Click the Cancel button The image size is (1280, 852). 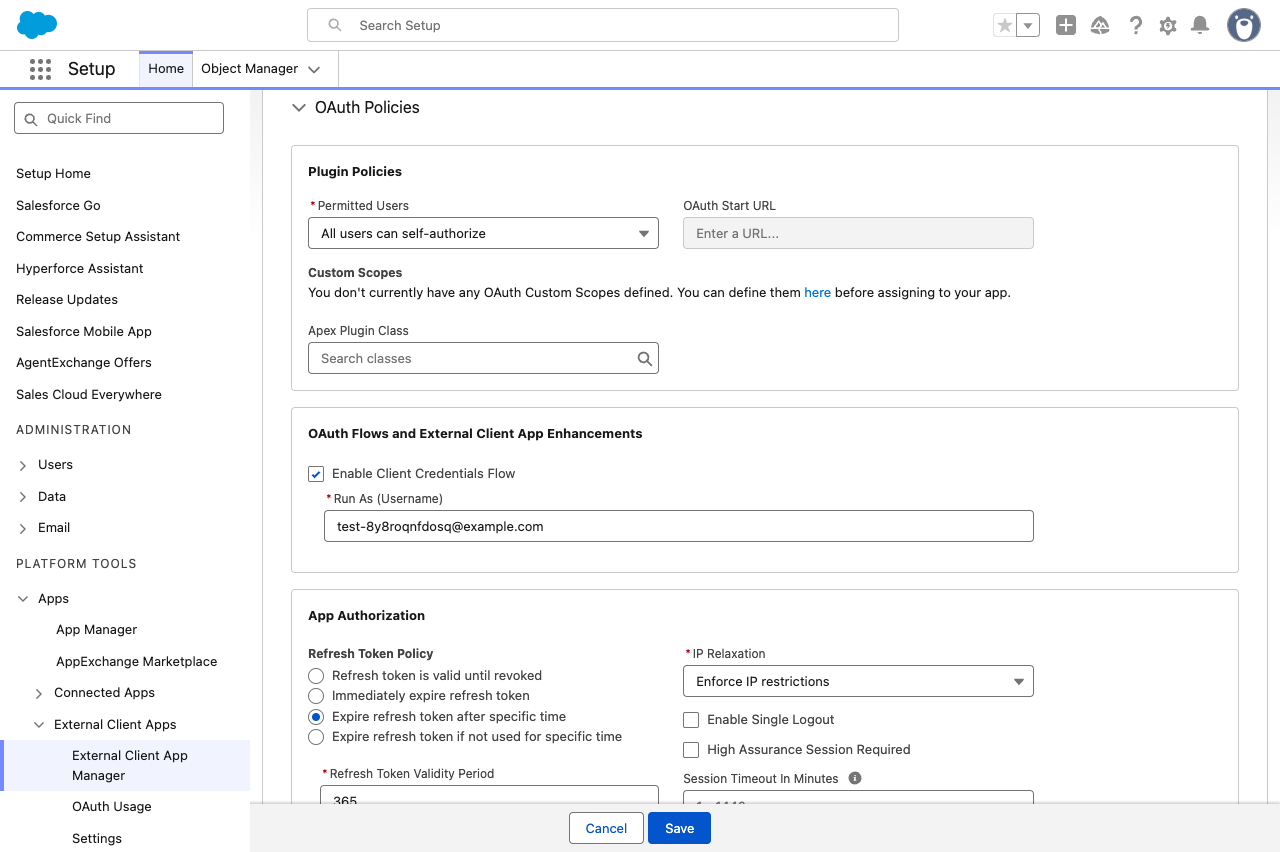[x=606, y=828]
